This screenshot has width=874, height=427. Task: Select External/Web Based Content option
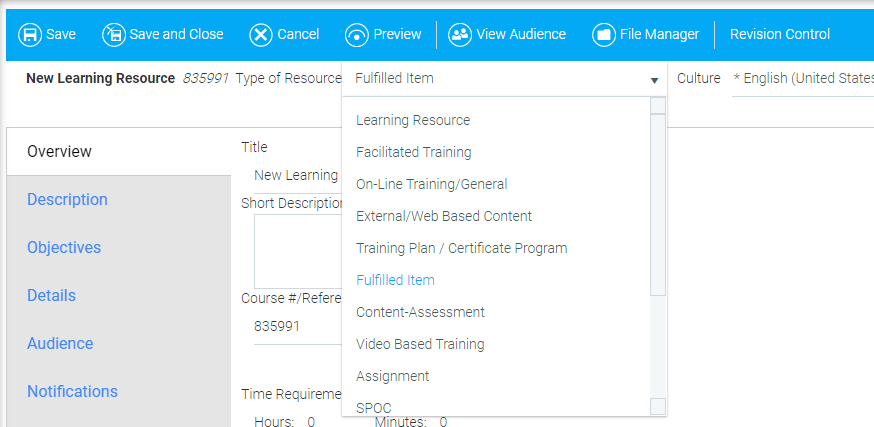pyautogui.click(x=443, y=217)
